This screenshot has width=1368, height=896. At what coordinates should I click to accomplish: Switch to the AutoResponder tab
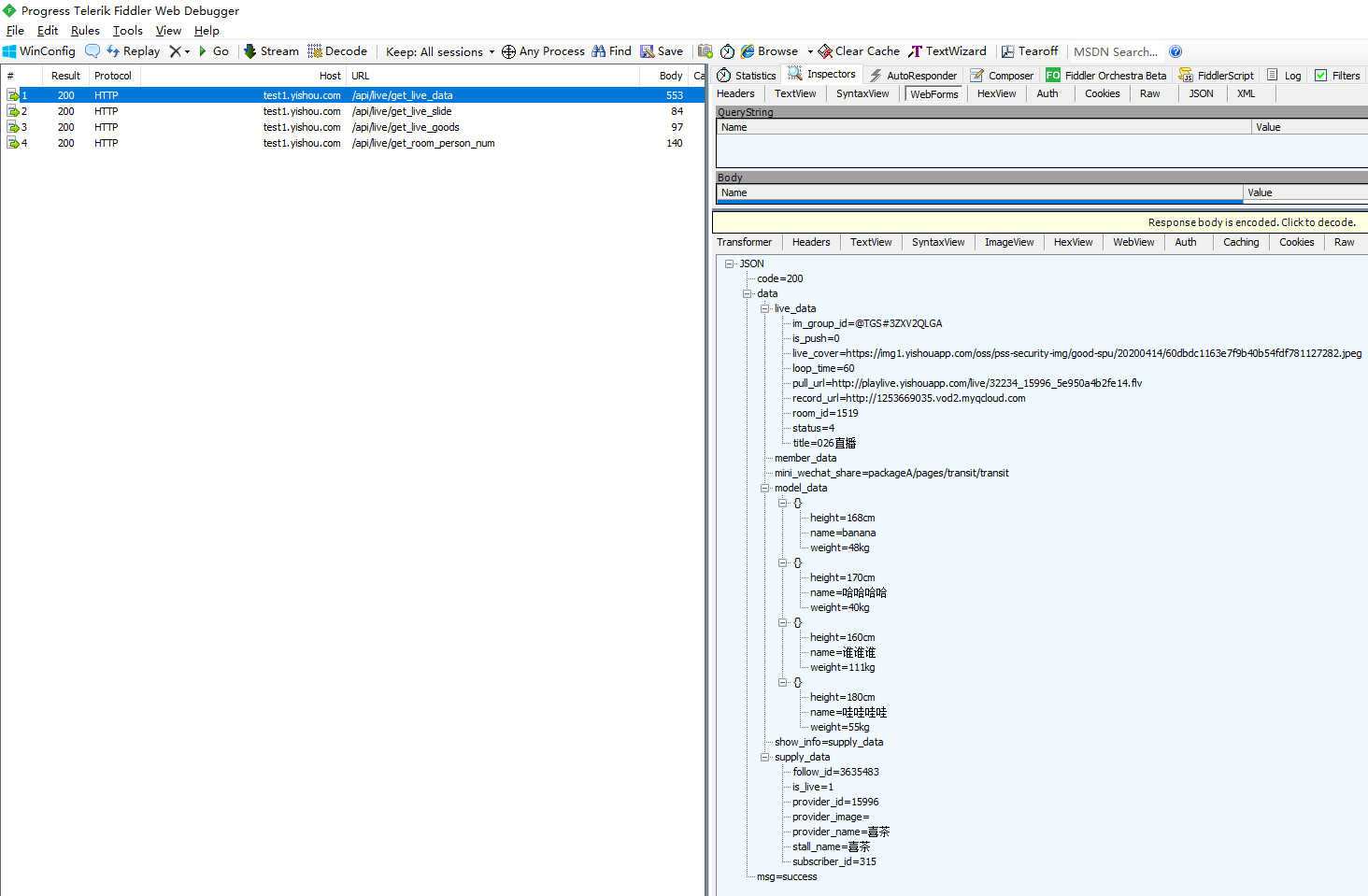click(x=912, y=76)
